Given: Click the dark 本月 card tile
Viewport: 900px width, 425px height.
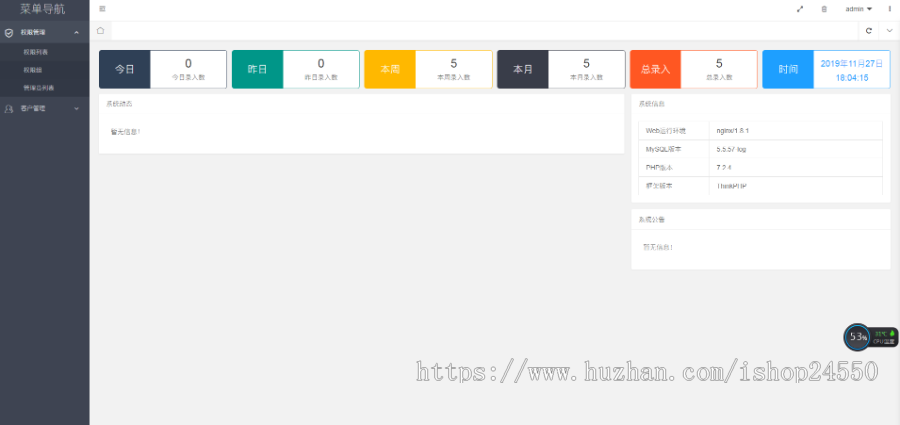Looking at the screenshot, I should pos(523,69).
